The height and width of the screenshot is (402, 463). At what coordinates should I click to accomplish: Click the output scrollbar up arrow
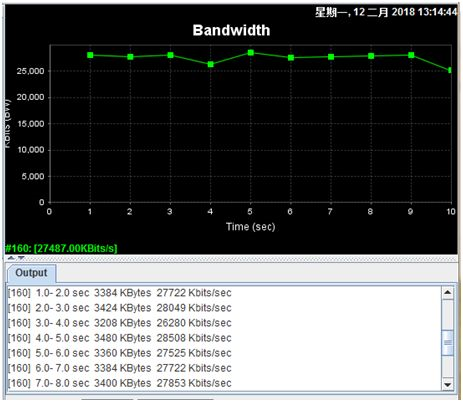click(447, 293)
